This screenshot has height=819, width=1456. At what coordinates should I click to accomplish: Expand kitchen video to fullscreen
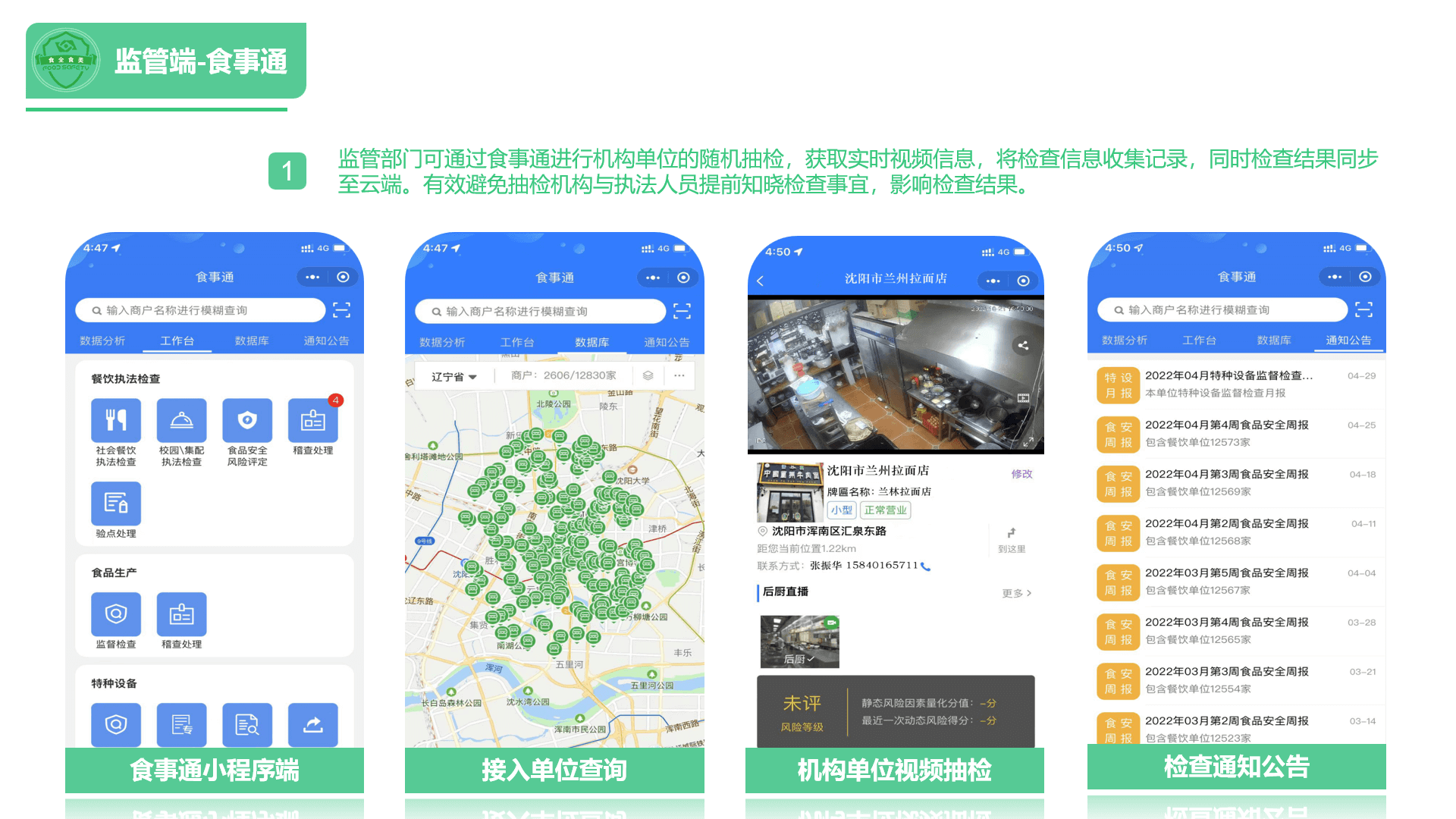point(1028,442)
